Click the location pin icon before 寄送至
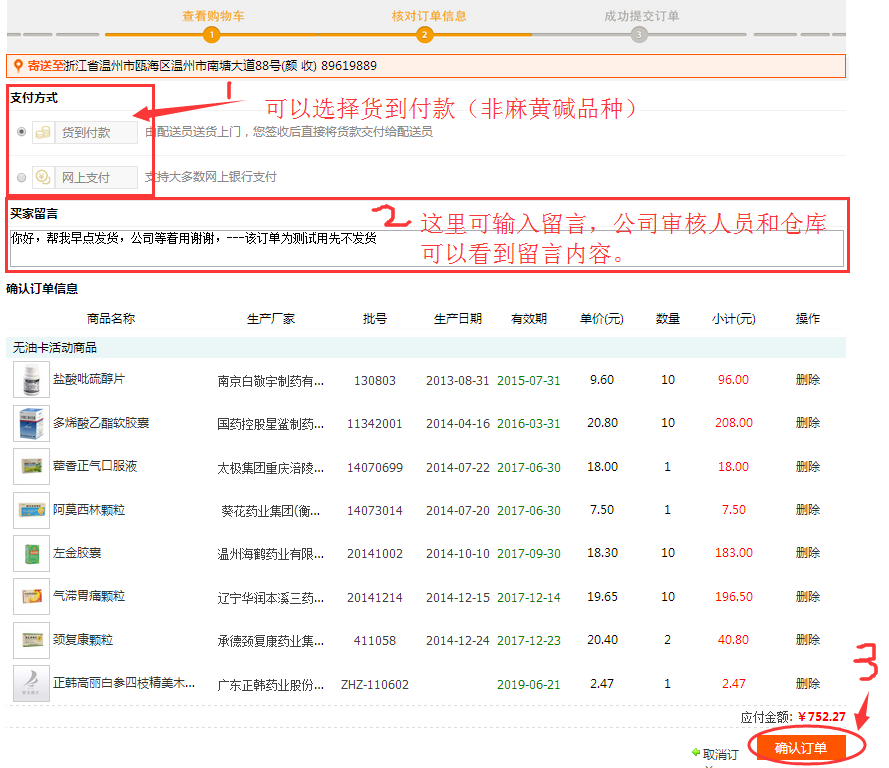The width and height of the screenshot is (889, 768). (18, 66)
